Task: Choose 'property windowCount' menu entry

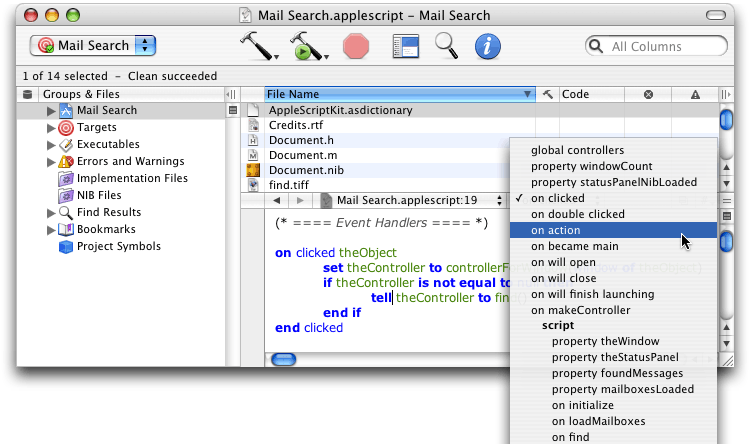Action: tap(614, 166)
